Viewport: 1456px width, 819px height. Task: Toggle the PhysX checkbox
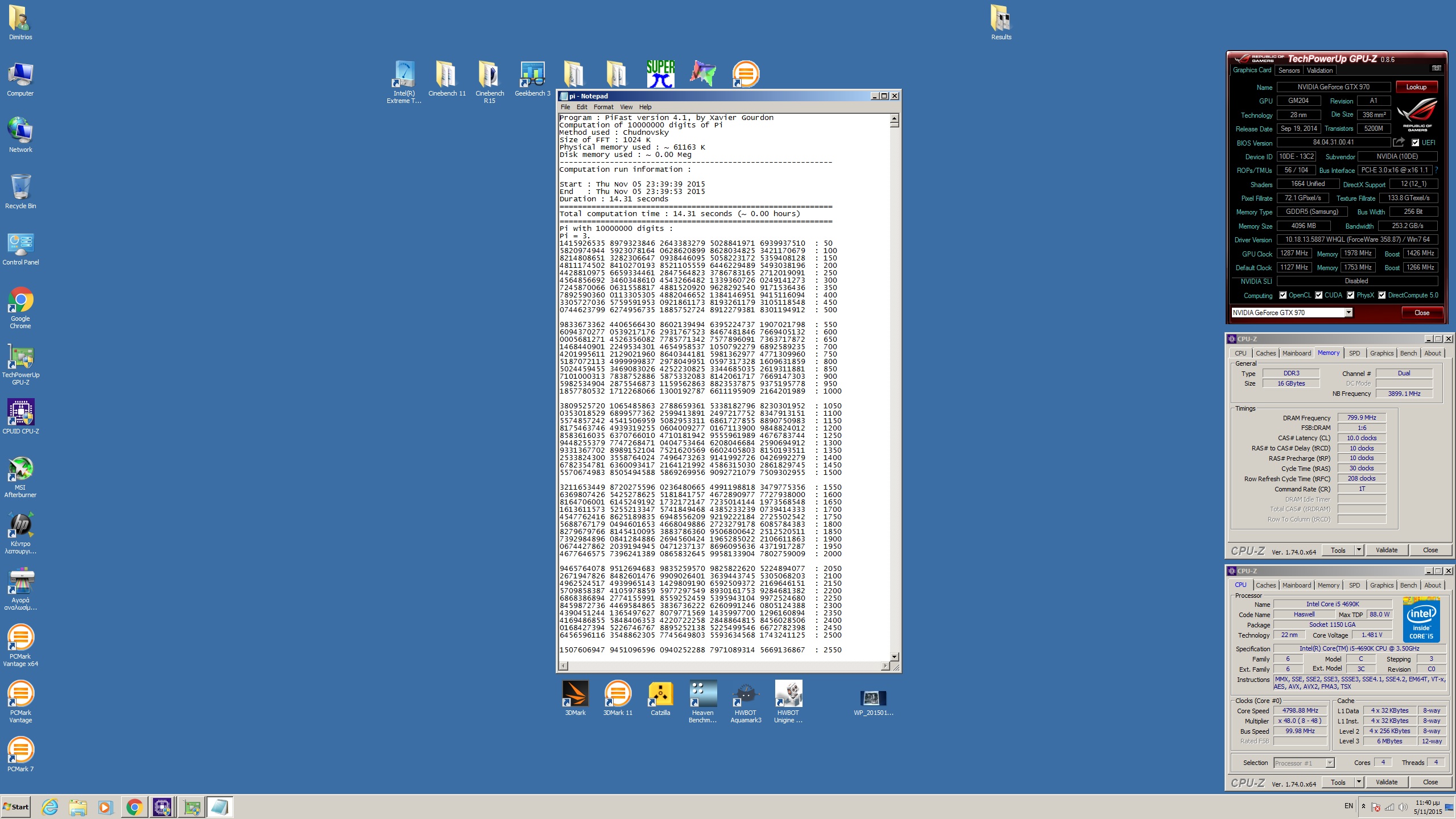1350,295
